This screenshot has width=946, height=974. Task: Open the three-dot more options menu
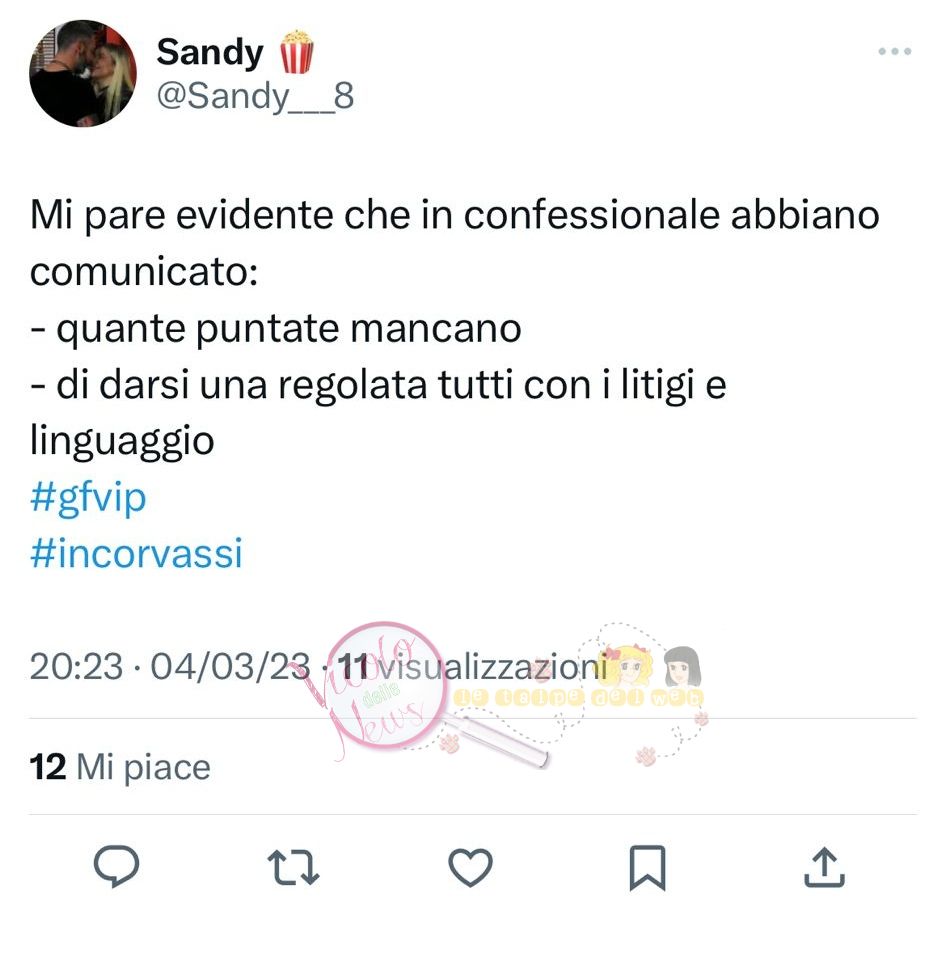pyautogui.click(x=894, y=52)
